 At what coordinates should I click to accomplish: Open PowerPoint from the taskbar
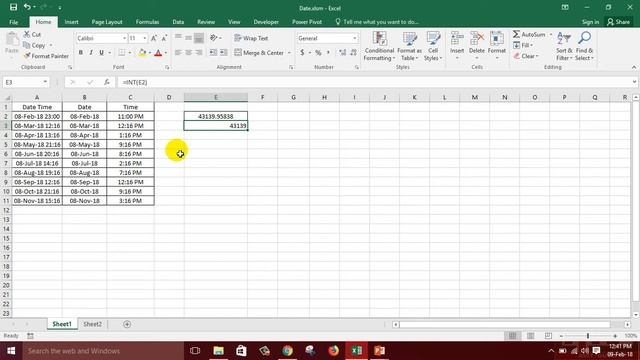380,351
